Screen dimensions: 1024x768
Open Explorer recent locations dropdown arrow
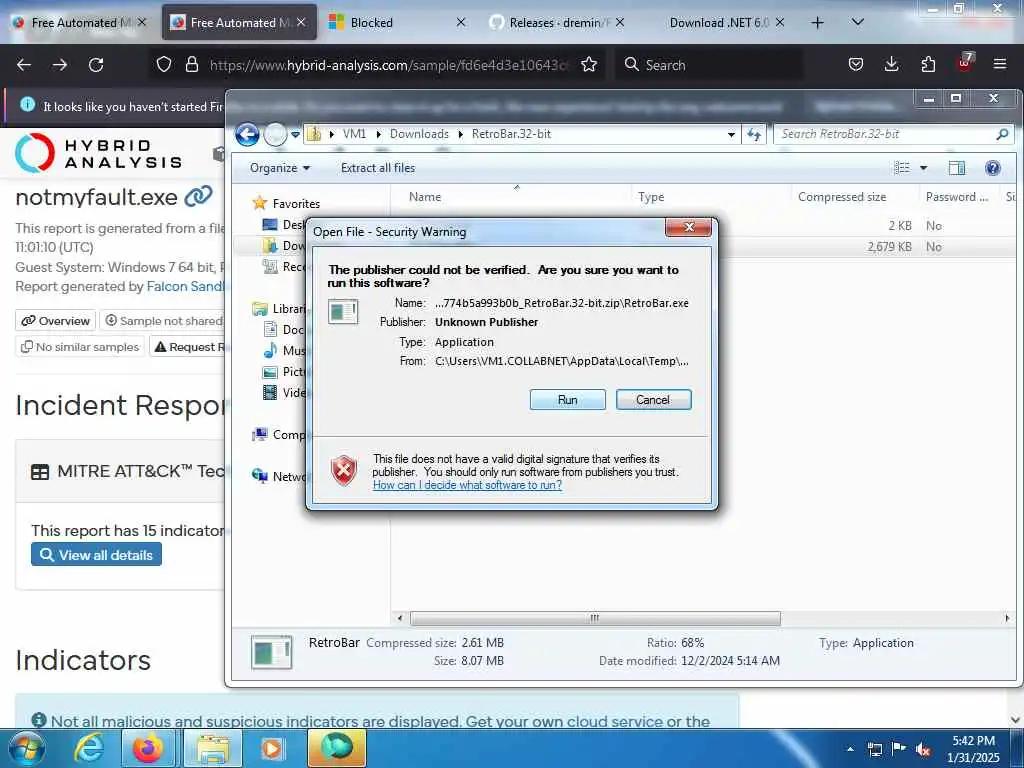tap(296, 135)
